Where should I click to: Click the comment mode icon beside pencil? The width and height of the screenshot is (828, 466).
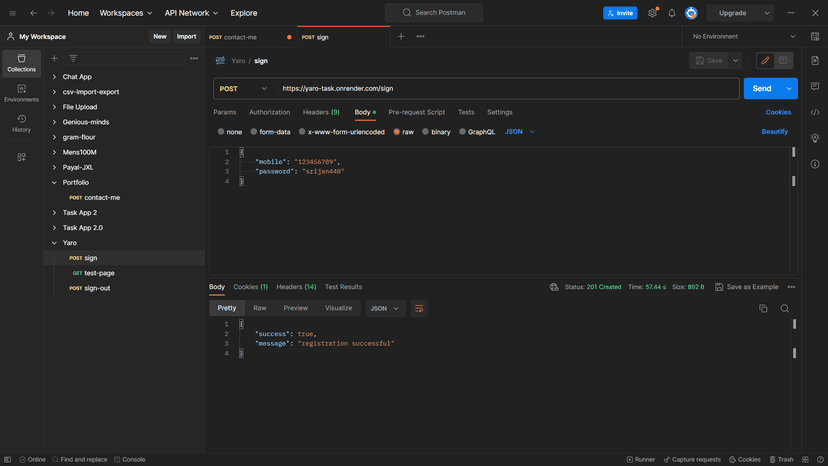(783, 60)
